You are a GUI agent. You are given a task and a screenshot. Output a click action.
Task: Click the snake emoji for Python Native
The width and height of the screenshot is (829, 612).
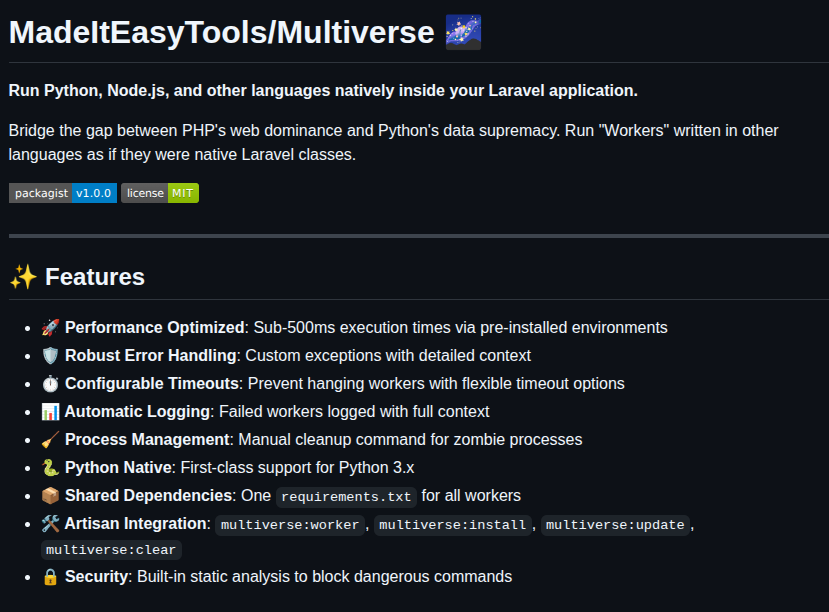(x=50, y=468)
